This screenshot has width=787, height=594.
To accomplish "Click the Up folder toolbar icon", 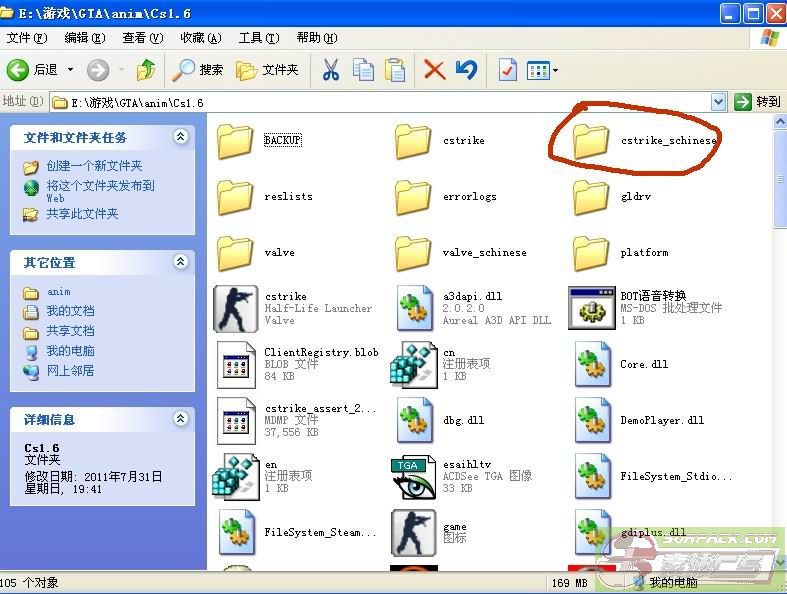I will 146,70.
